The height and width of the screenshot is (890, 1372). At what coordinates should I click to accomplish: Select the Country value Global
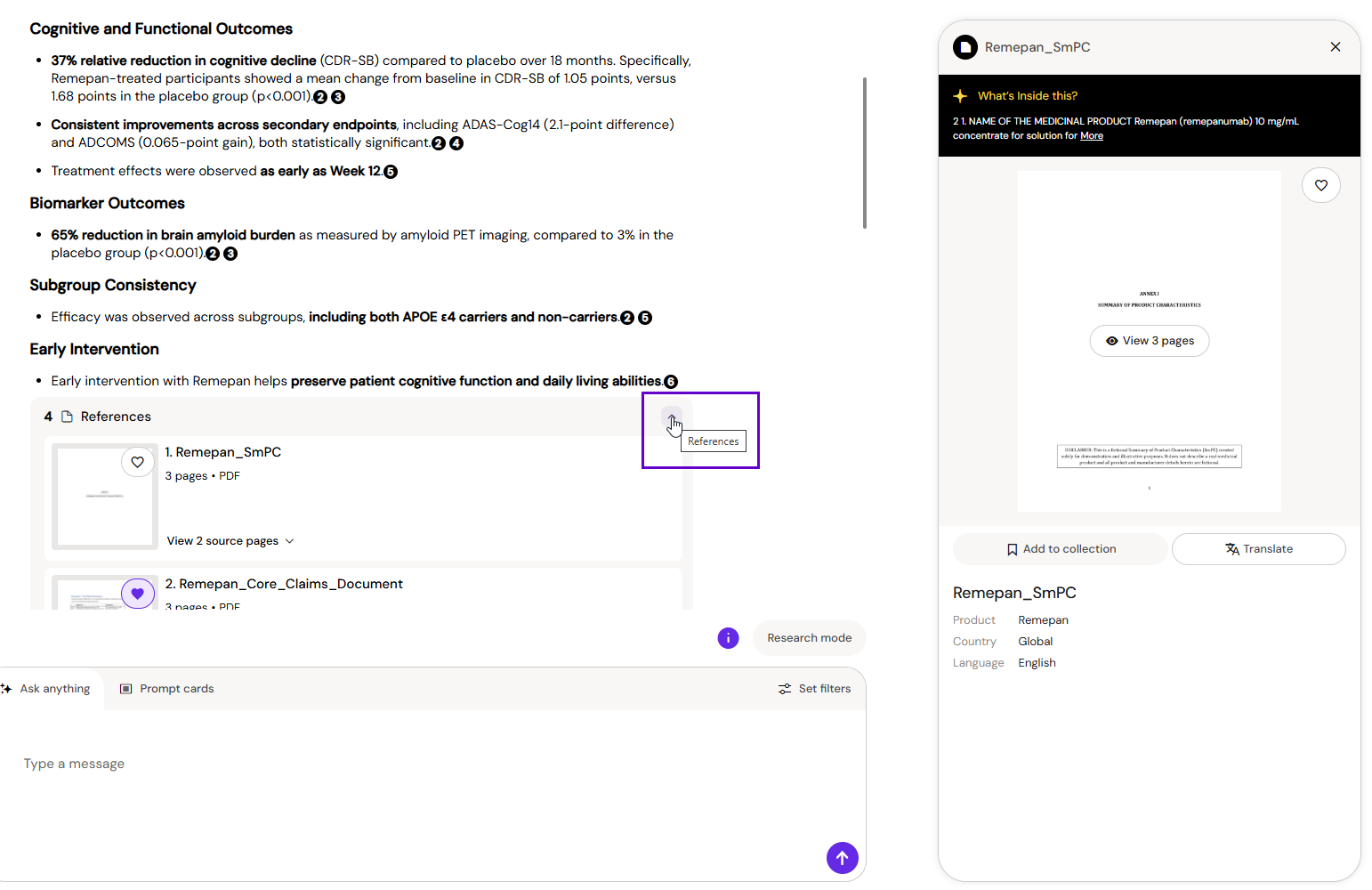pos(1035,642)
